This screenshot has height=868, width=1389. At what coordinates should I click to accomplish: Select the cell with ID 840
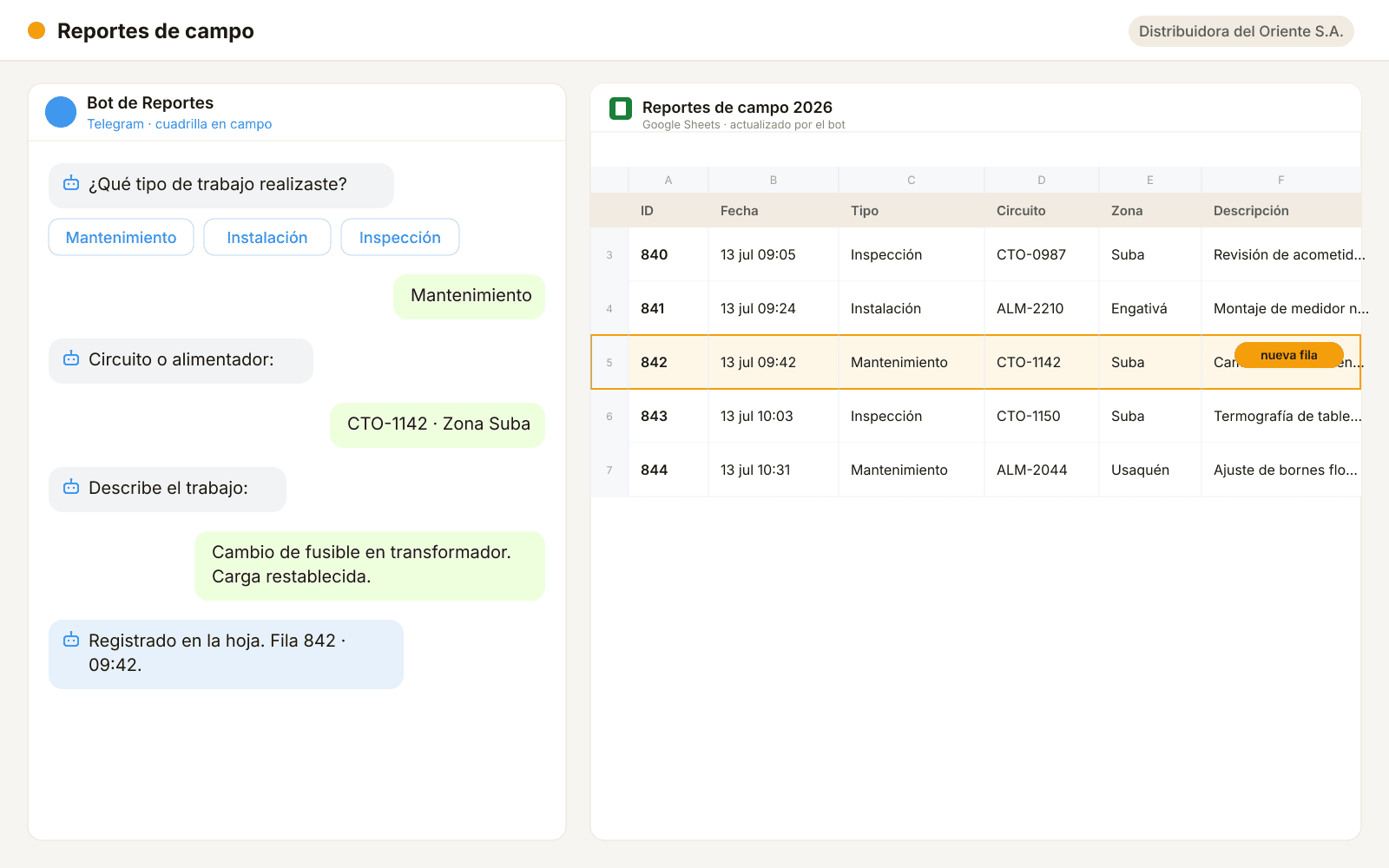[x=668, y=254]
